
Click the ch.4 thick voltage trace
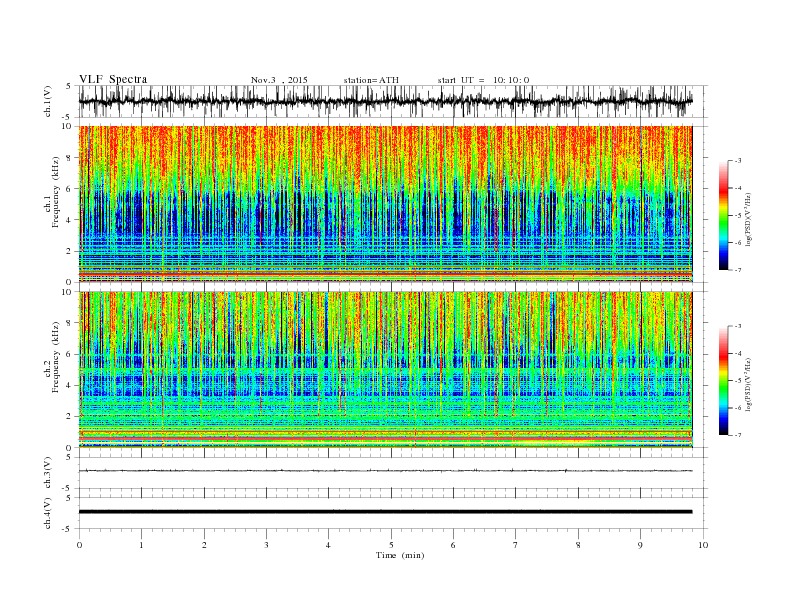pos(385,512)
